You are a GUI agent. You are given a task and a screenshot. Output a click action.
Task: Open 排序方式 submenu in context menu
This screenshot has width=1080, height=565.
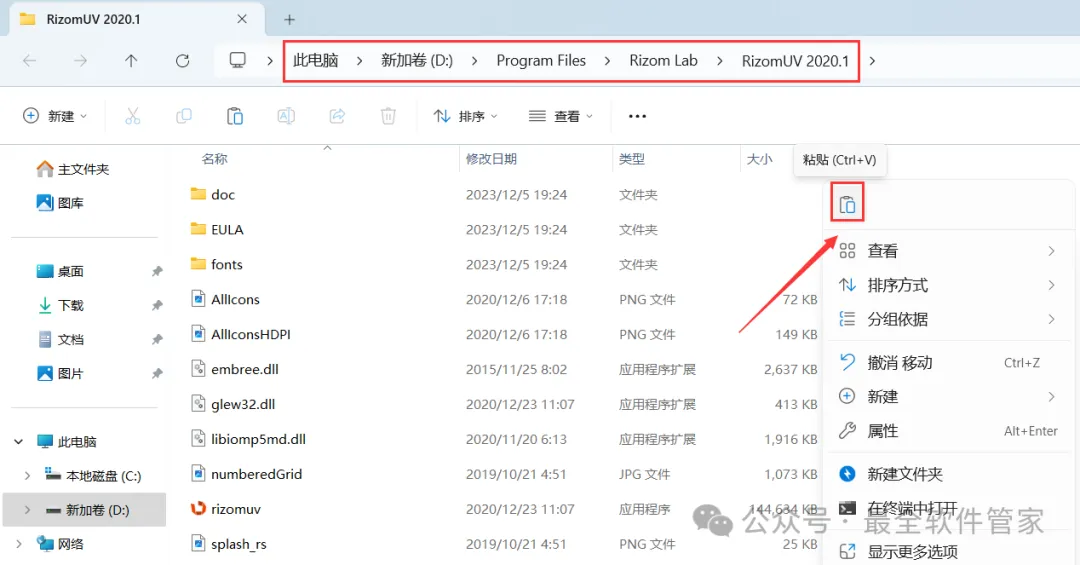coord(948,285)
